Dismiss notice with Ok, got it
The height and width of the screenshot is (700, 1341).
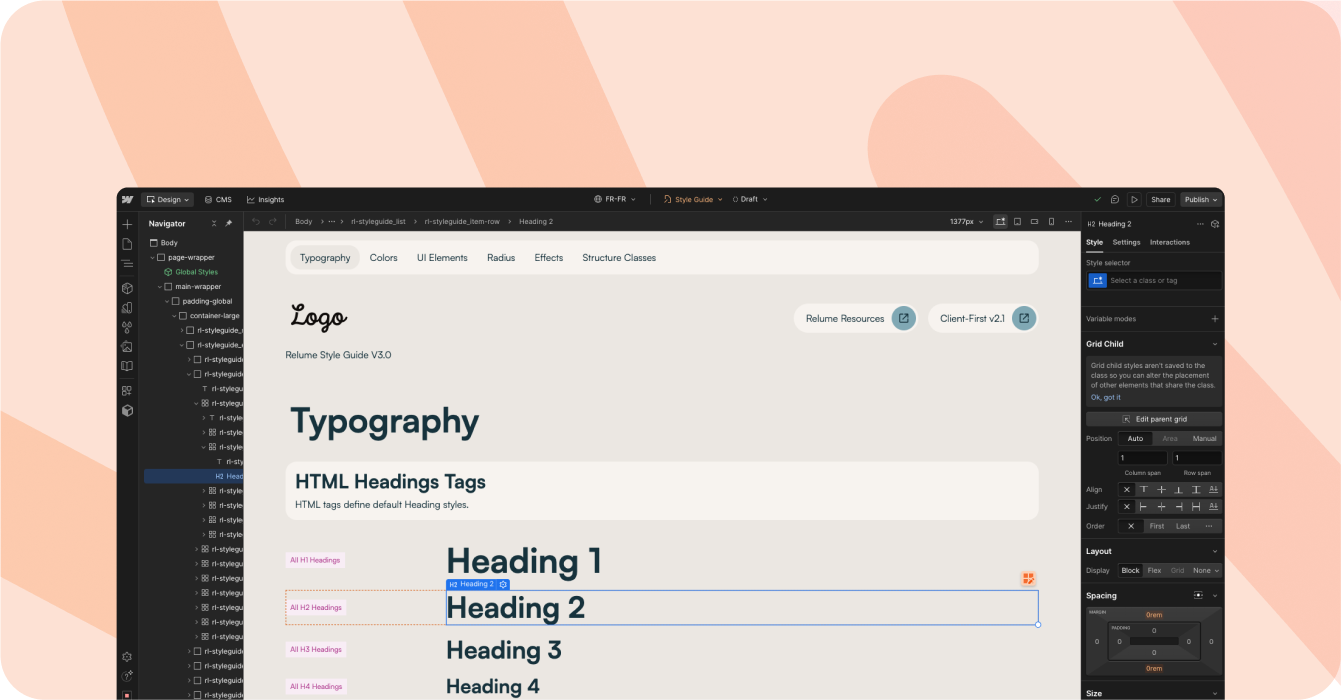point(1105,397)
